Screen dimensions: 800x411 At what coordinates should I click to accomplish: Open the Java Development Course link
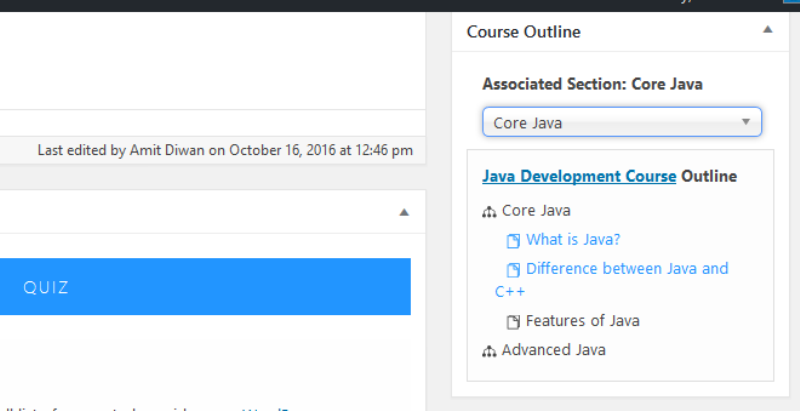[579, 177]
